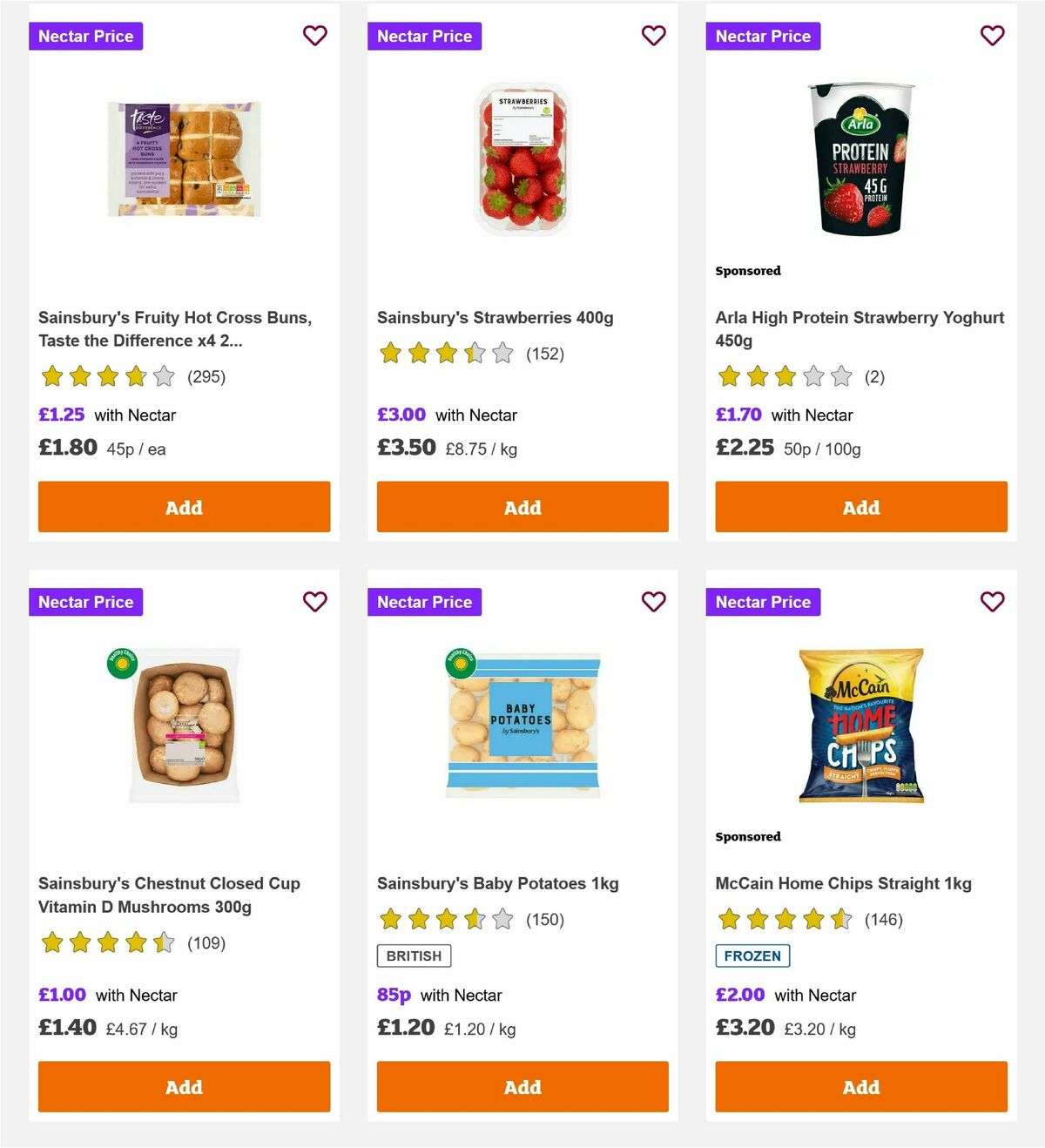Viewport: 1045px width, 1148px height.
Task: Open the 109 reviews for the mushrooms
Action: coord(206,942)
